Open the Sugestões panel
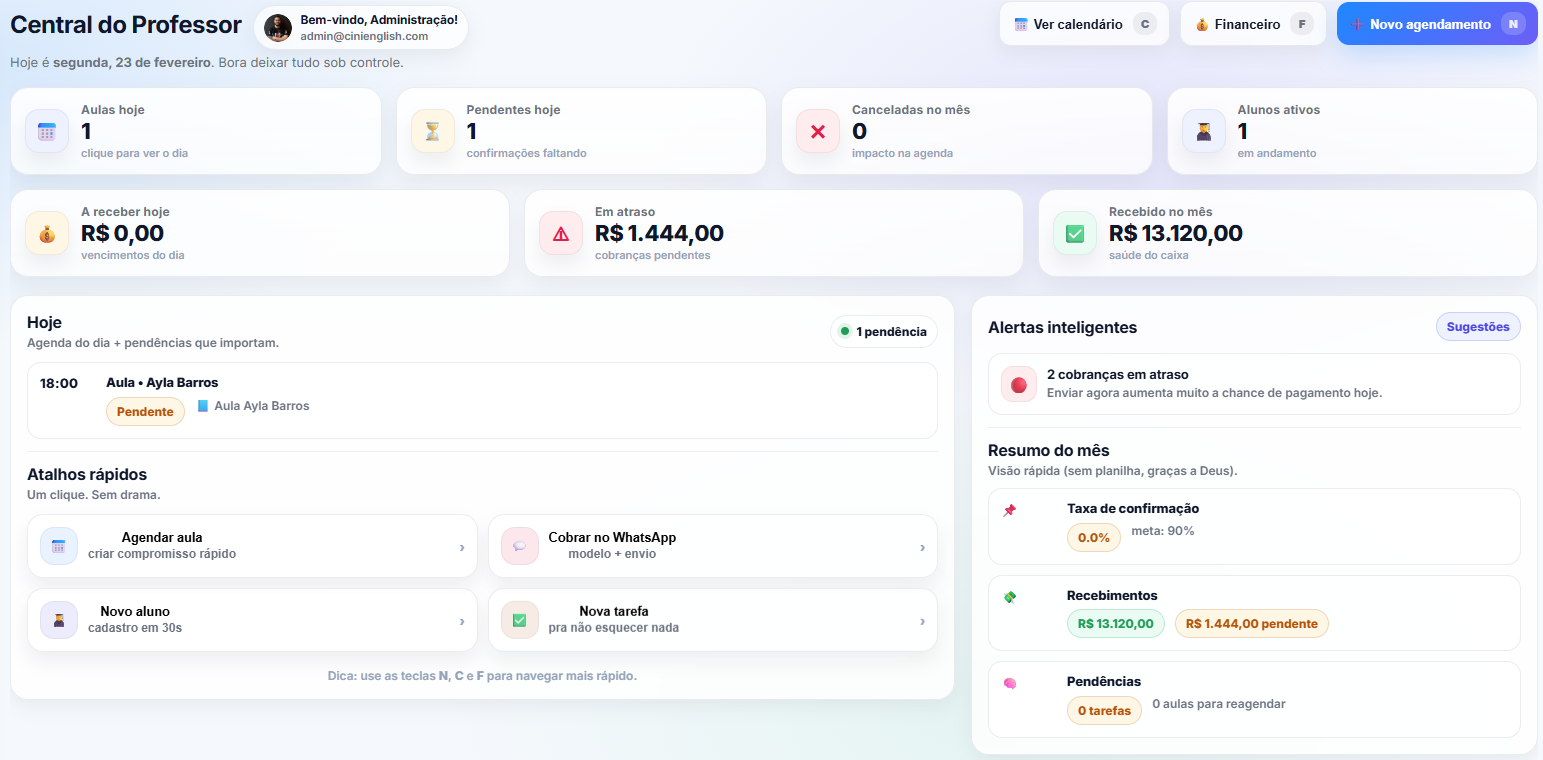 [1478, 326]
